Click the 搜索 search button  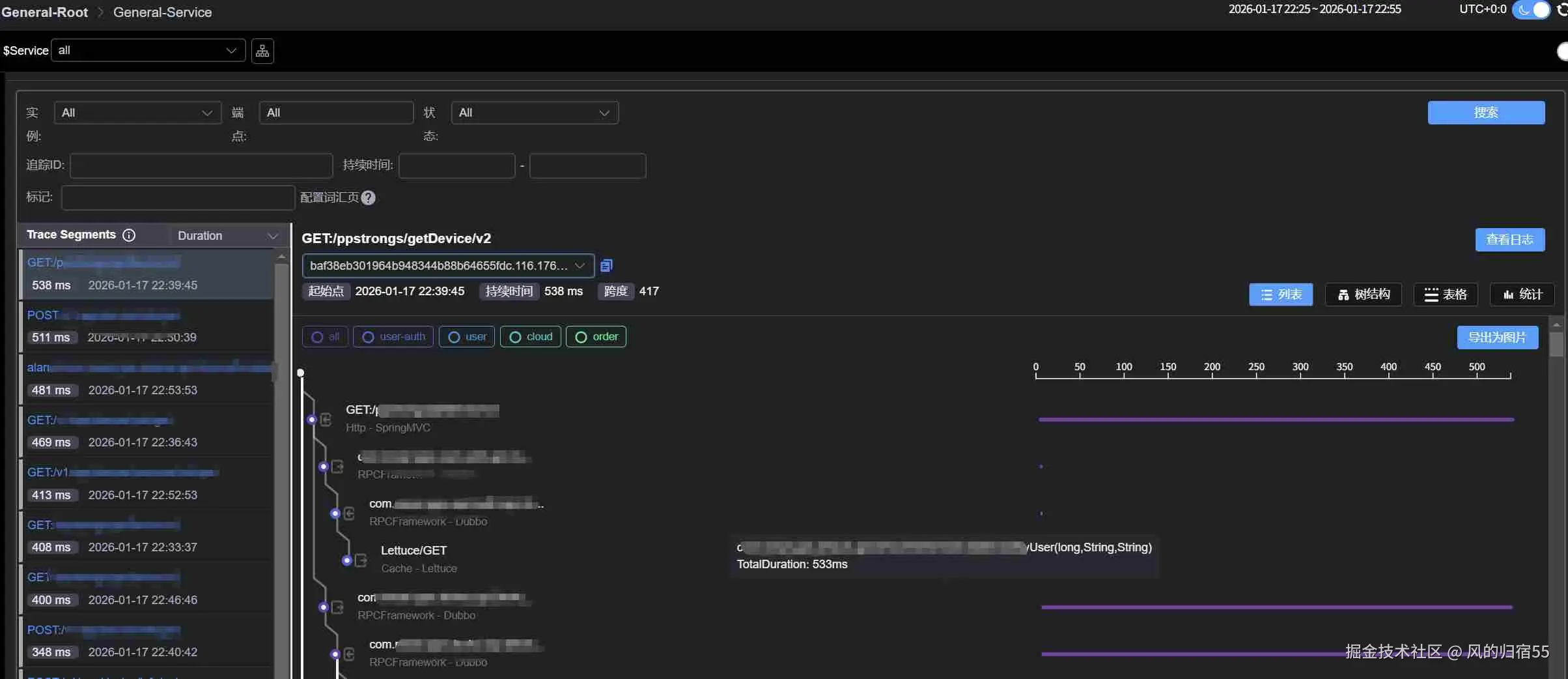1486,113
